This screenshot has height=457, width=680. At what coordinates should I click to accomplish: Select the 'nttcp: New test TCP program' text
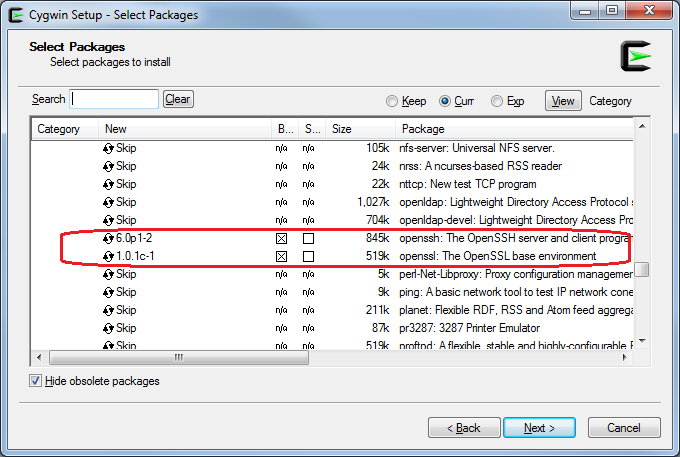[x=468, y=184]
